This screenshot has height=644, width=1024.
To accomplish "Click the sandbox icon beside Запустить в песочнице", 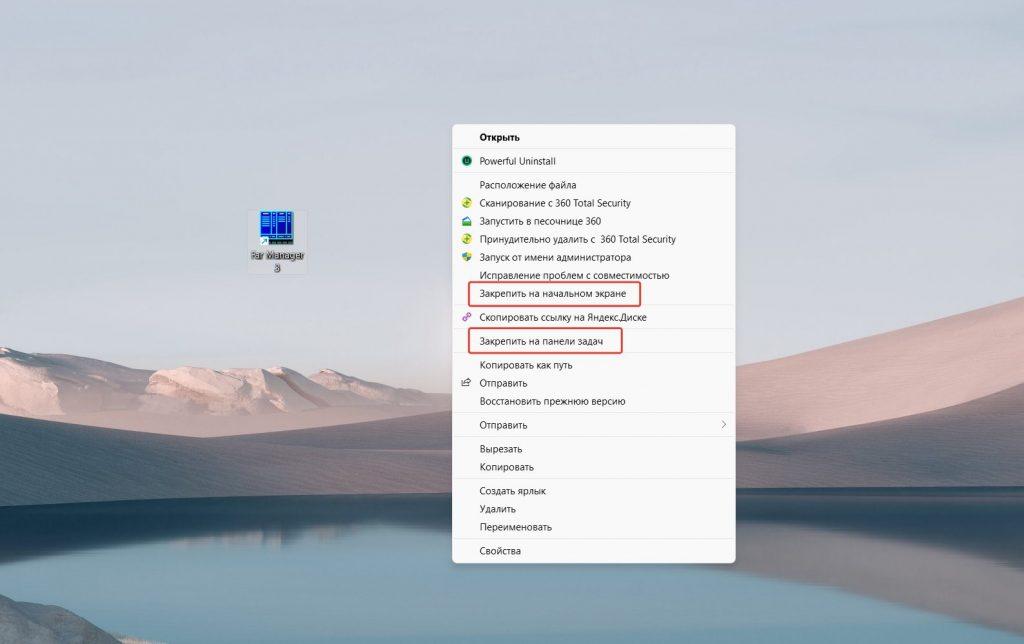I will (x=466, y=221).
